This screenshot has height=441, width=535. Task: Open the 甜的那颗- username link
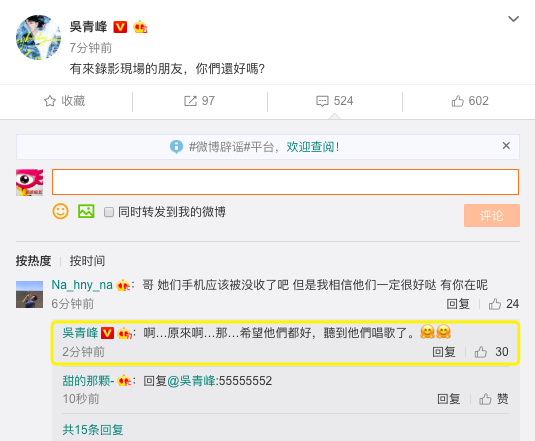coord(88,381)
